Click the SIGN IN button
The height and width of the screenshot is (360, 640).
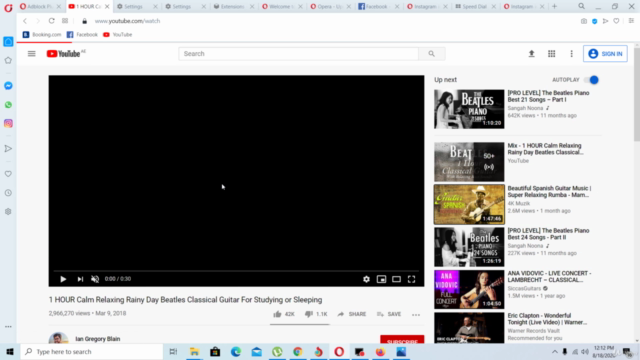(x=605, y=53)
